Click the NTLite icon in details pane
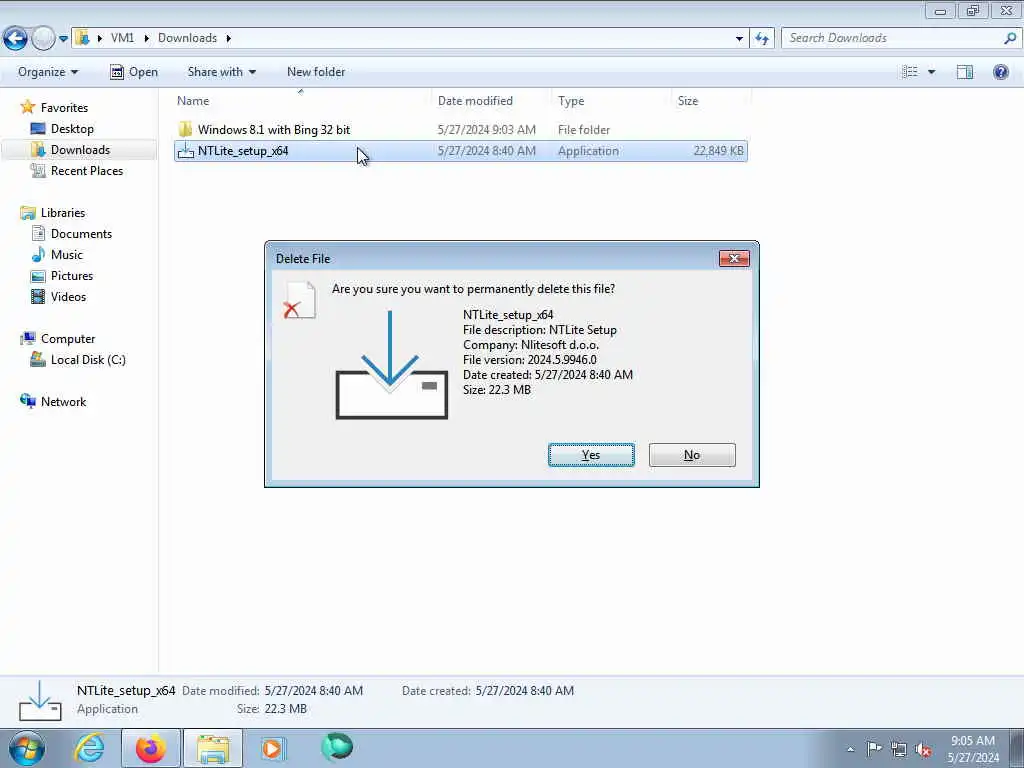 point(40,700)
